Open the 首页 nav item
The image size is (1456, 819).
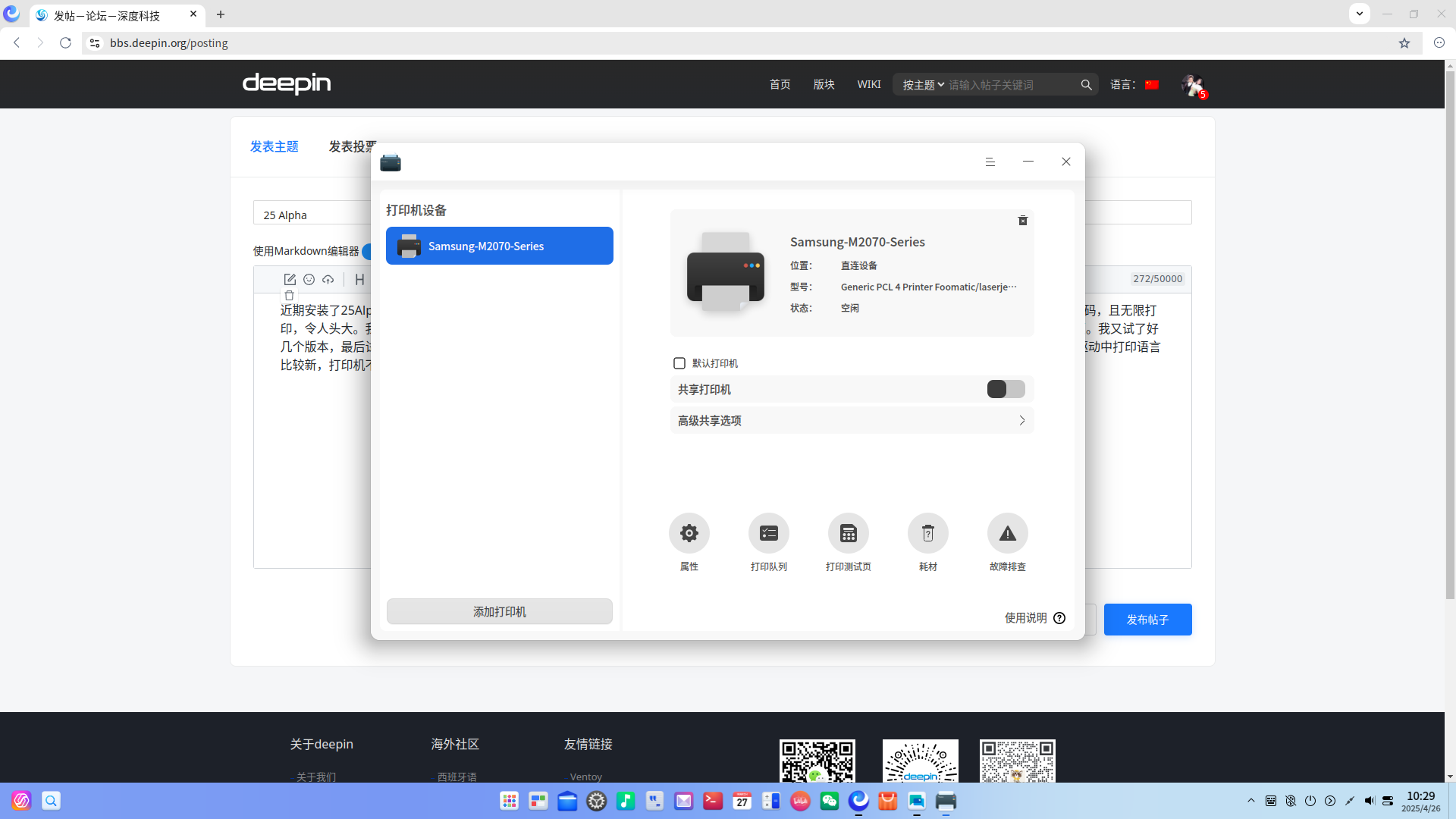tap(780, 85)
